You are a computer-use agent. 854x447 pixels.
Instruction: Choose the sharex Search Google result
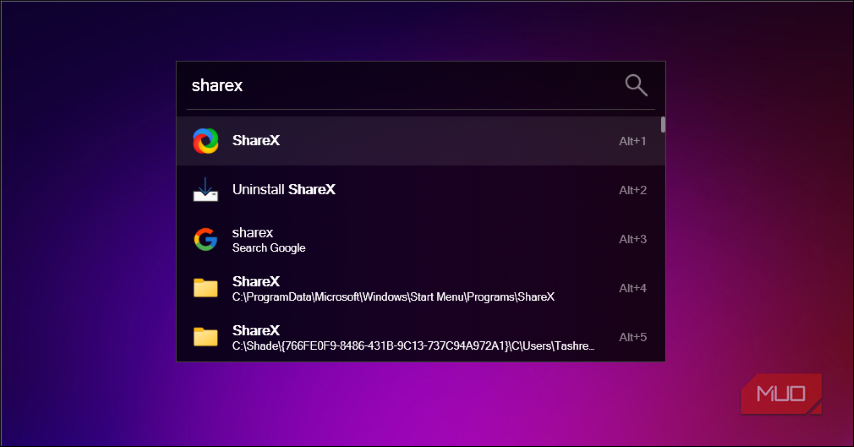[420, 239]
